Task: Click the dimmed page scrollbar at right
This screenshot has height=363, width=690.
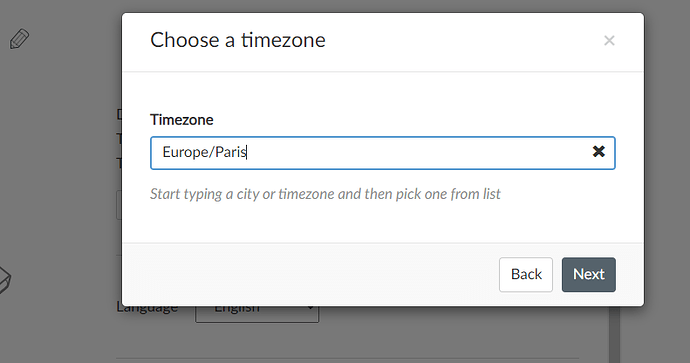Action: [x=614, y=334]
